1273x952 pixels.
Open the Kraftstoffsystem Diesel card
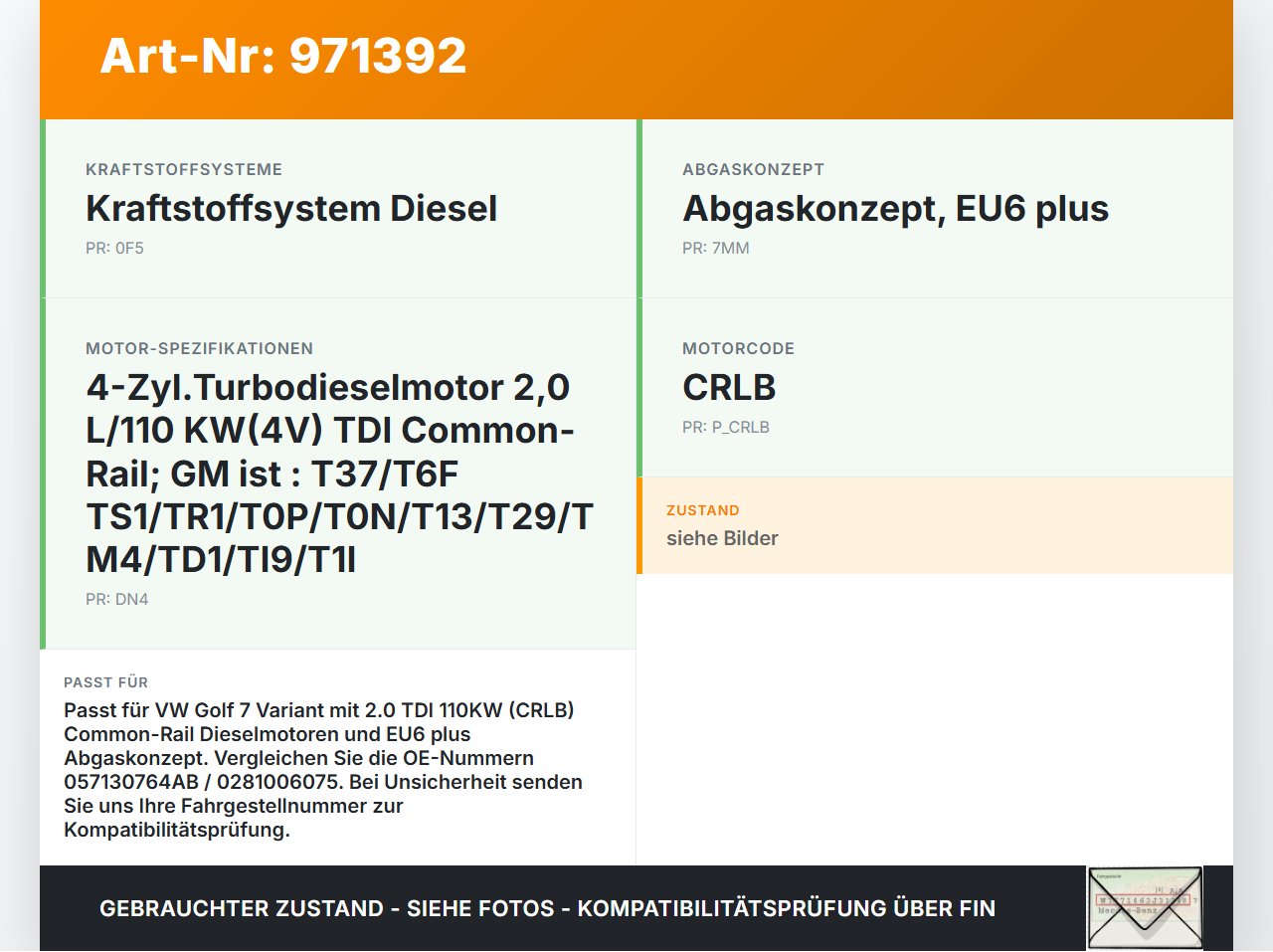click(x=292, y=209)
